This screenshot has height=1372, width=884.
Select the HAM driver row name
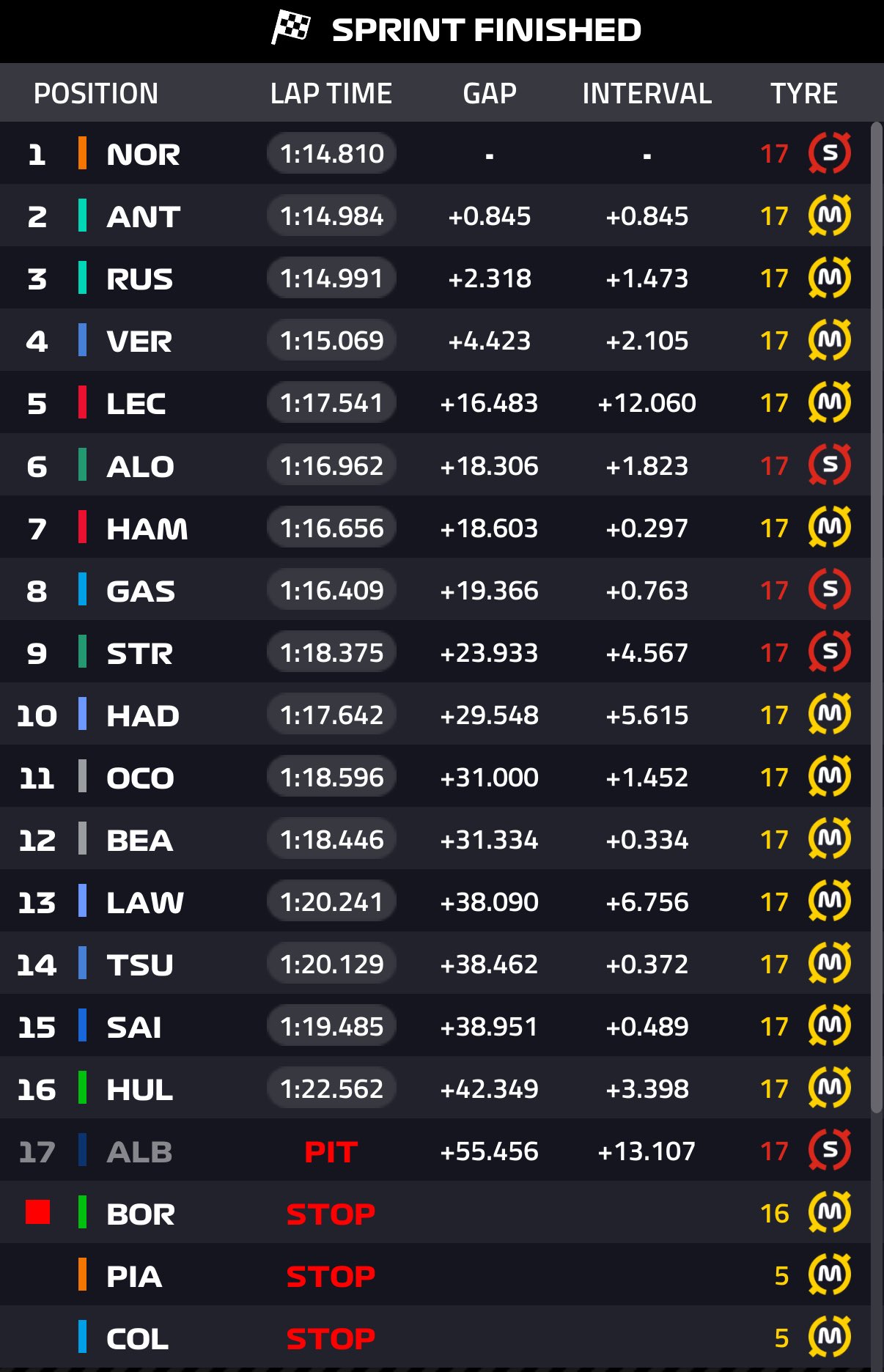(147, 528)
